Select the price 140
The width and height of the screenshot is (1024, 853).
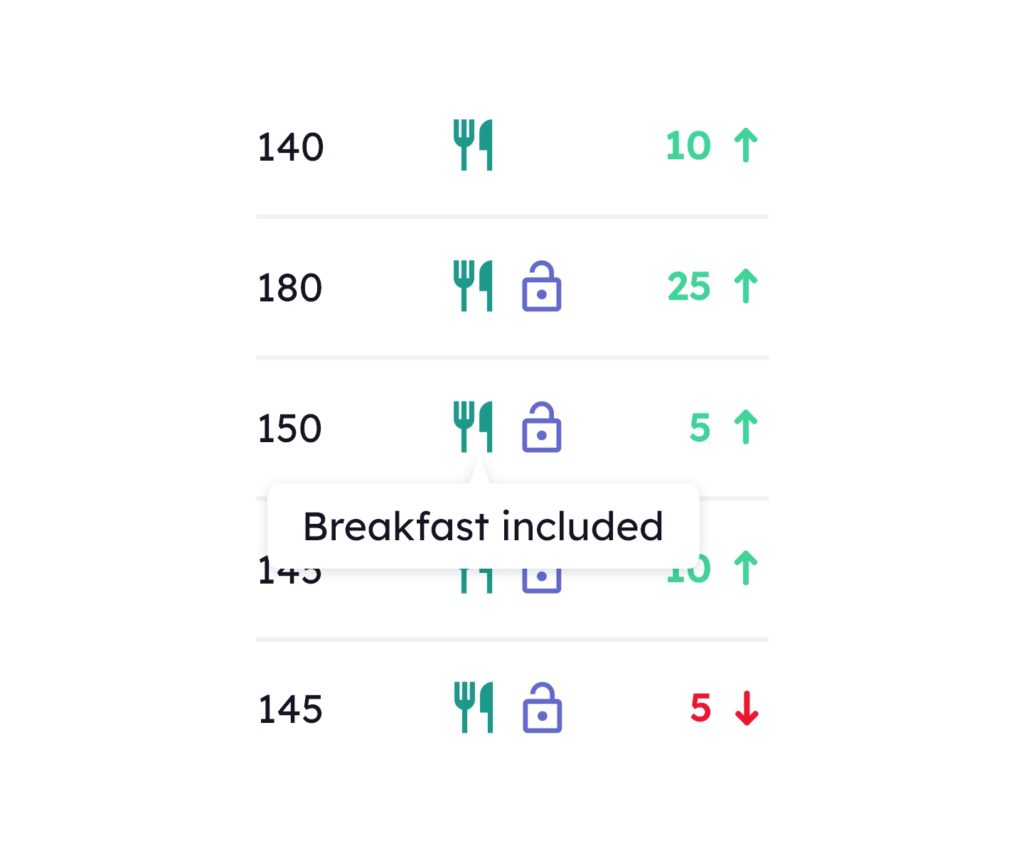click(291, 148)
